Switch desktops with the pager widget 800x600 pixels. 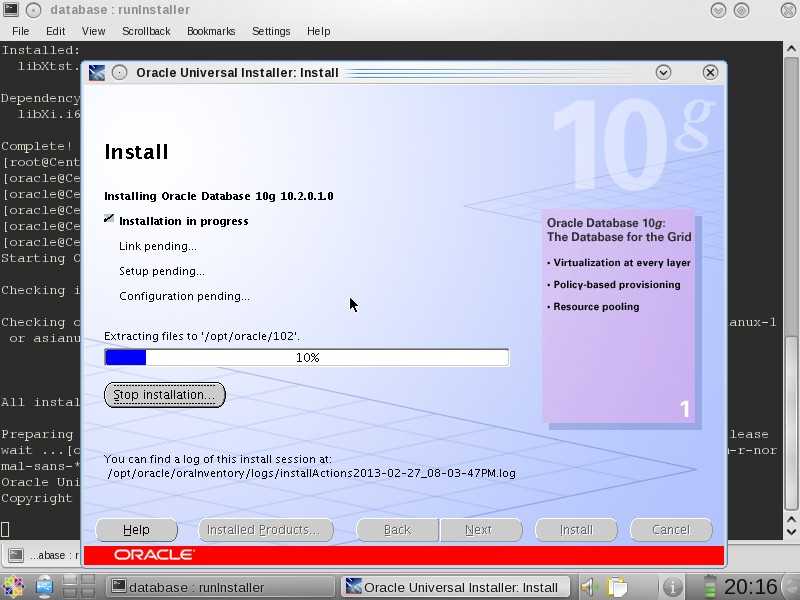[79, 587]
